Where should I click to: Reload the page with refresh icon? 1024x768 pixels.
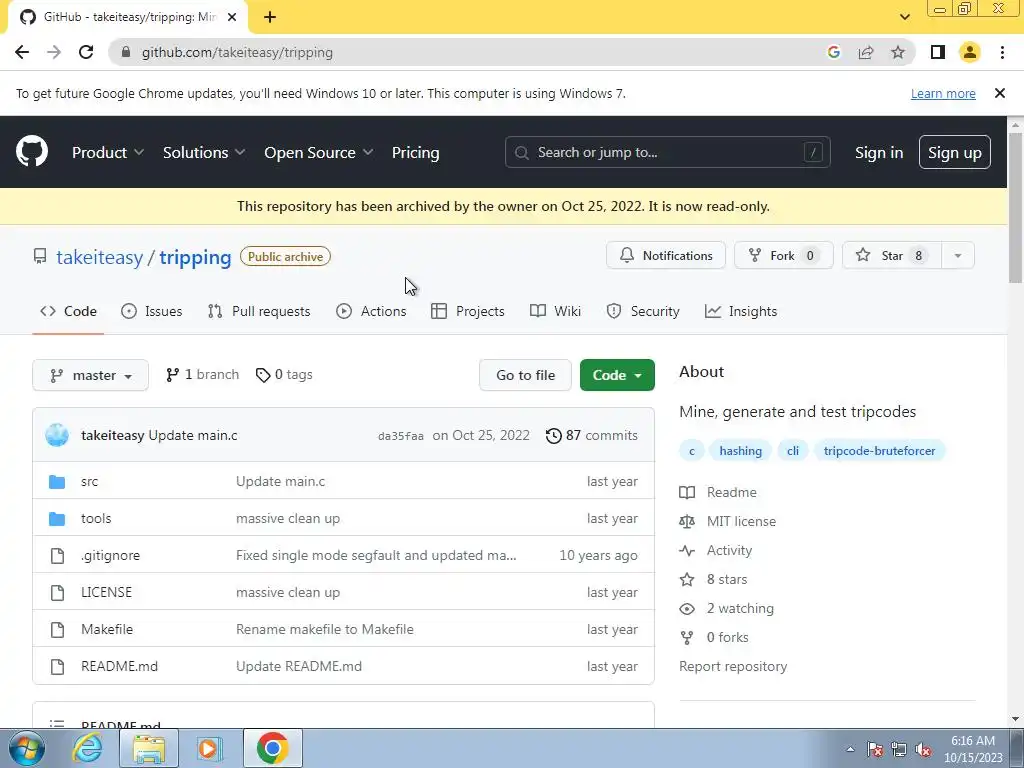pyautogui.click(x=86, y=52)
